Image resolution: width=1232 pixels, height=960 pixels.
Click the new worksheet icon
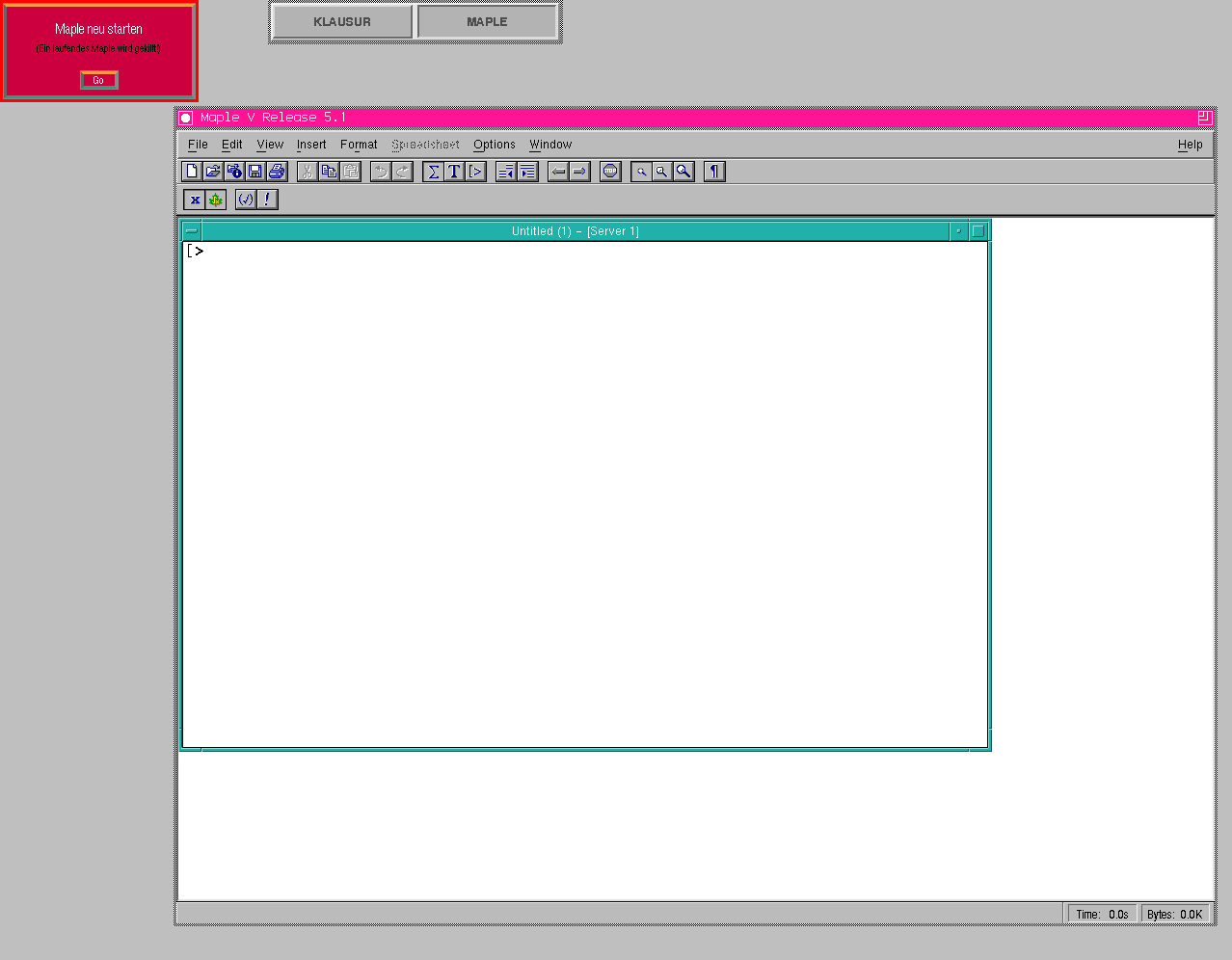pyautogui.click(x=192, y=172)
